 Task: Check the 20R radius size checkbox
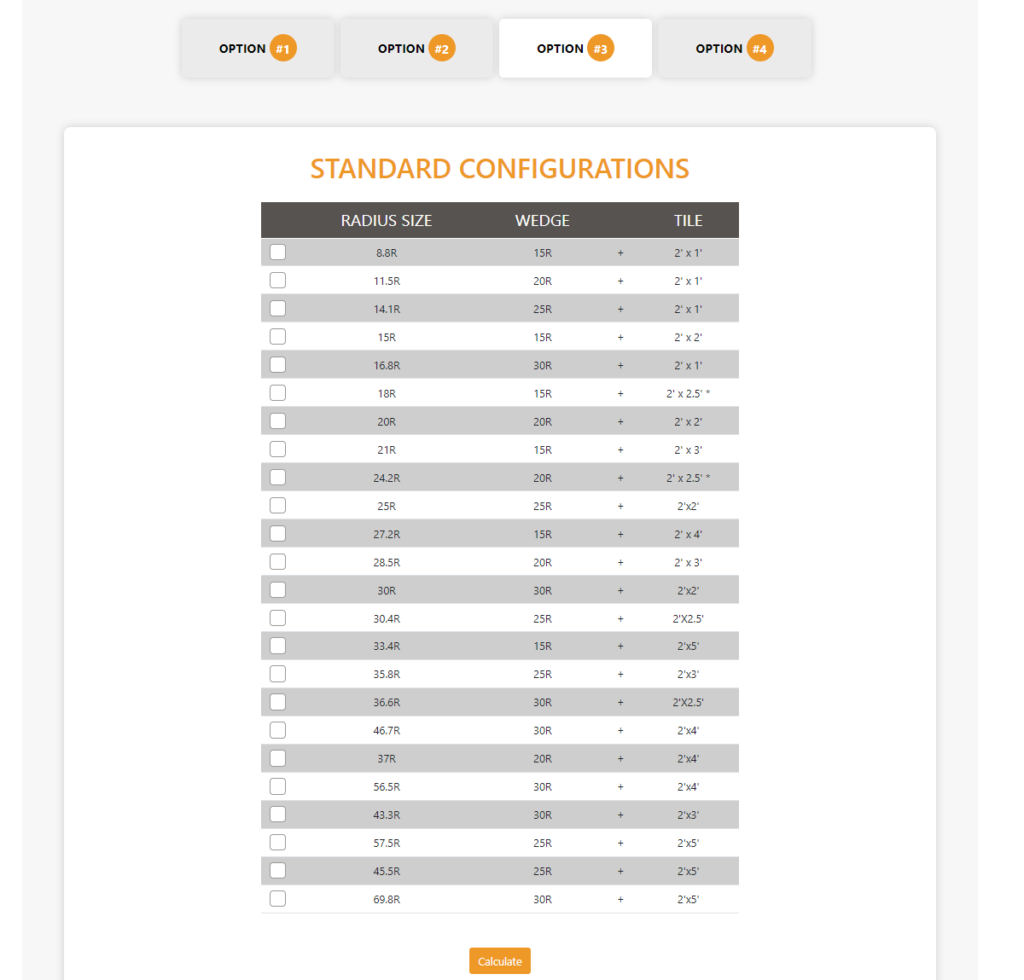[x=278, y=421]
